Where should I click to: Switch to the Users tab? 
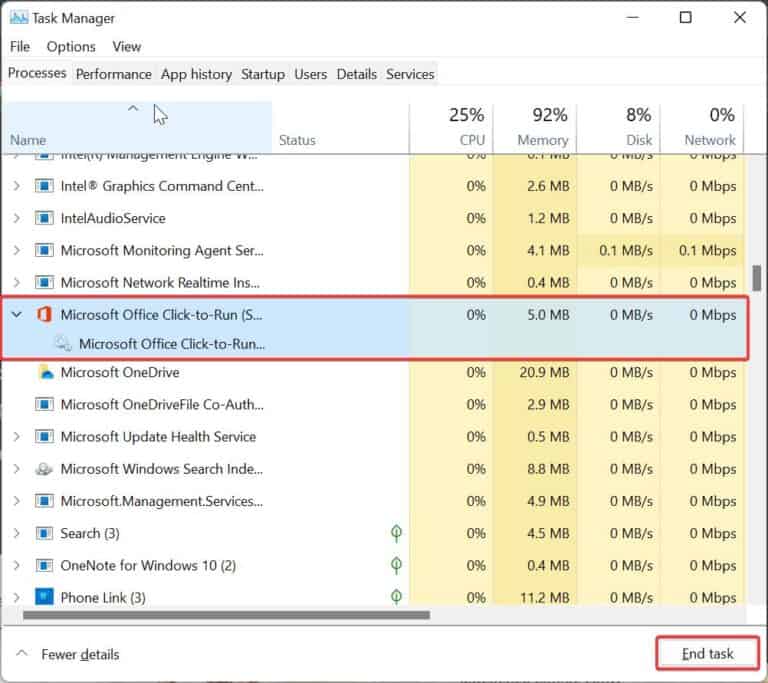[x=311, y=74]
